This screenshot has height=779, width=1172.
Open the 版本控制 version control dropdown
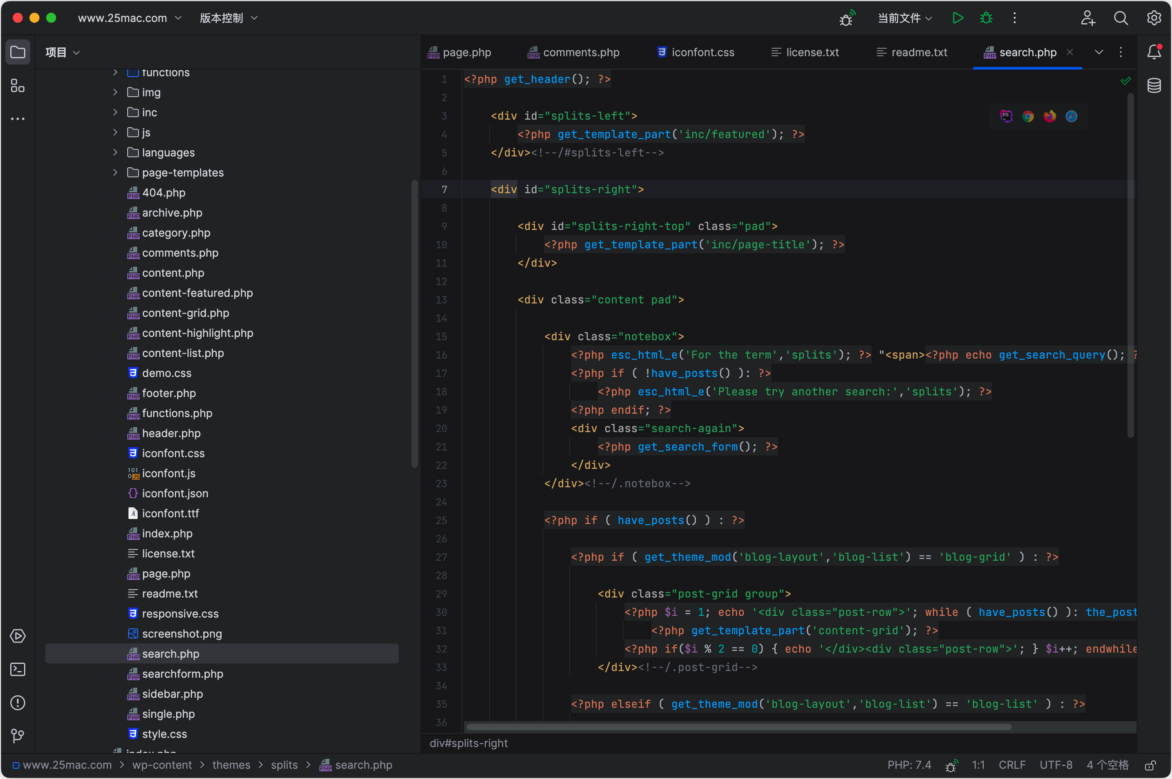point(228,18)
